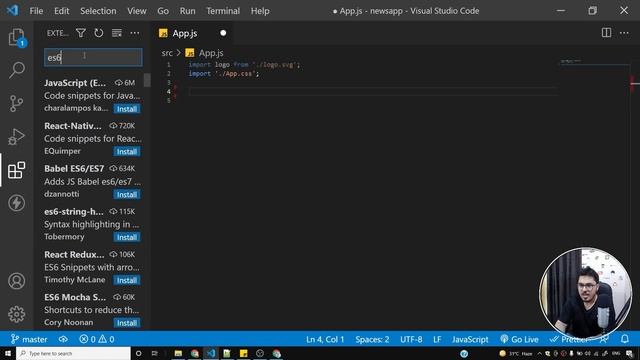Install JavaScript (ES6) code snippets extension

[127, 109]
